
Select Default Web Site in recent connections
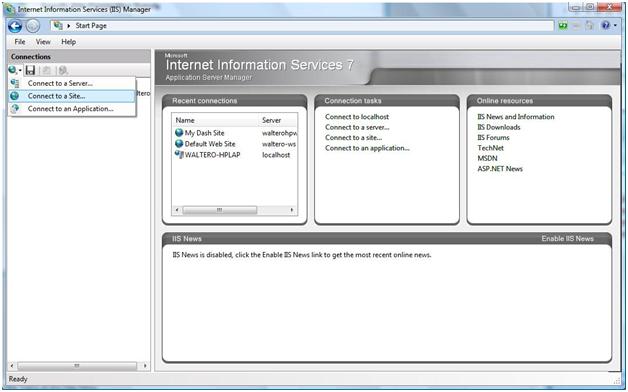point(210,143)
